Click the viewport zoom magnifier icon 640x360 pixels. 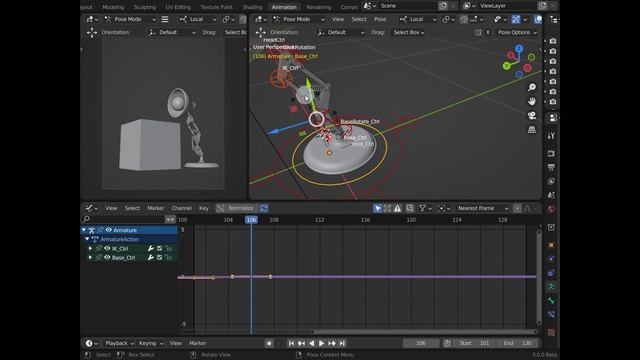531,87
